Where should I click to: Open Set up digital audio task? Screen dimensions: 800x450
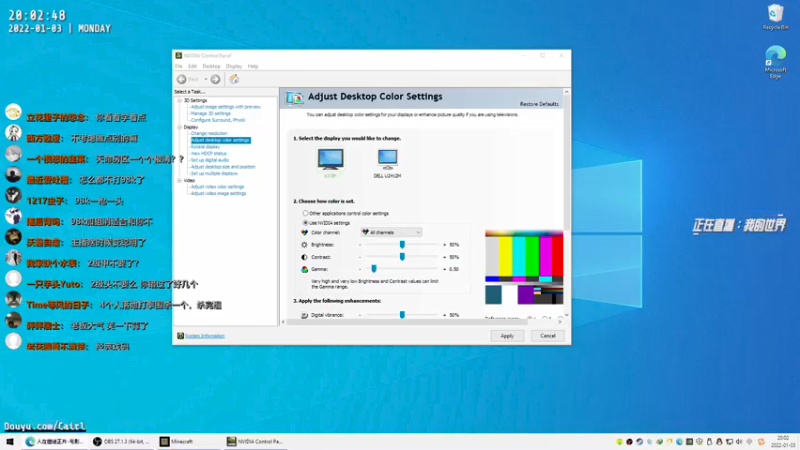[x=210, y=160]
